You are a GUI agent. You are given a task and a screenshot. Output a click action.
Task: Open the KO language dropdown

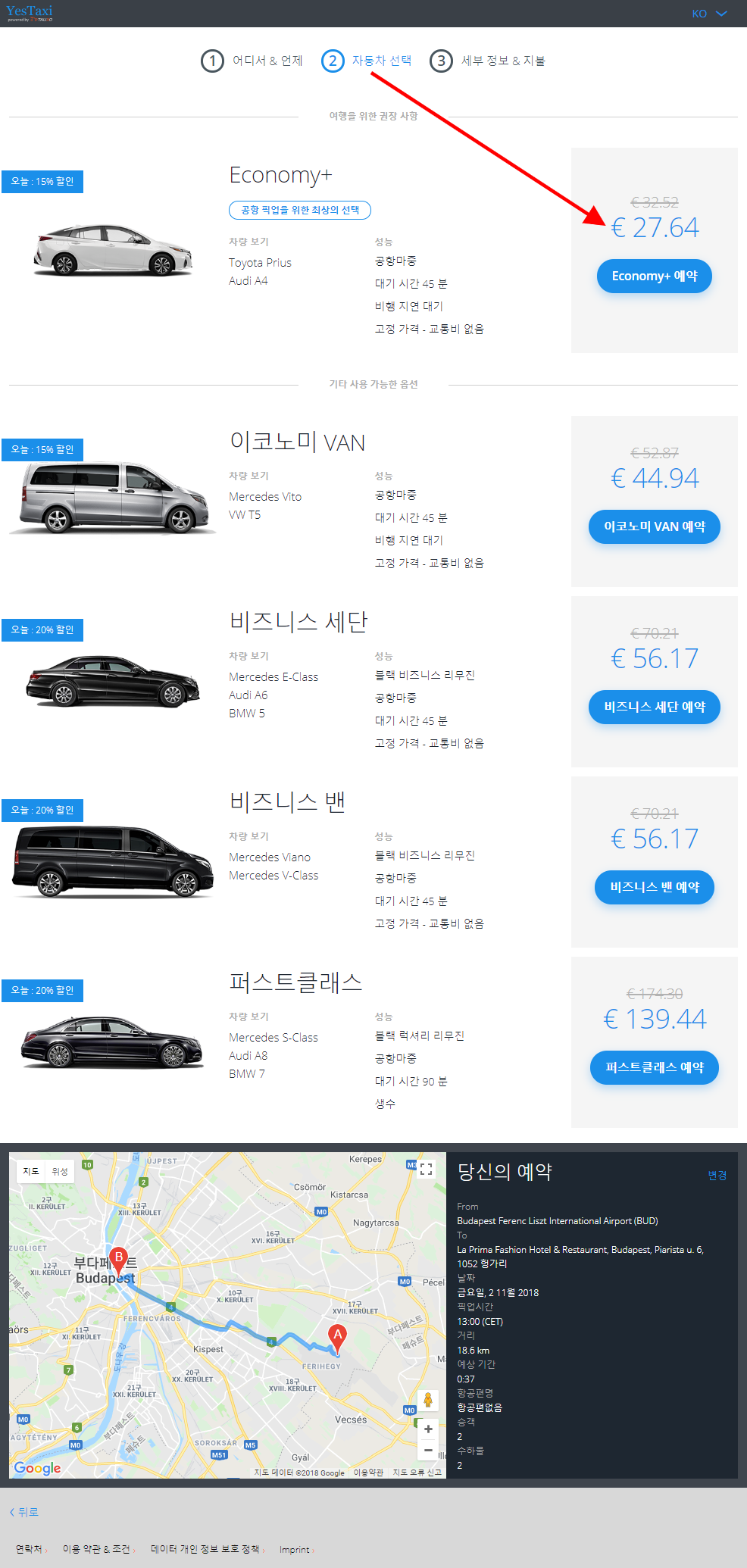click(709, 14)
